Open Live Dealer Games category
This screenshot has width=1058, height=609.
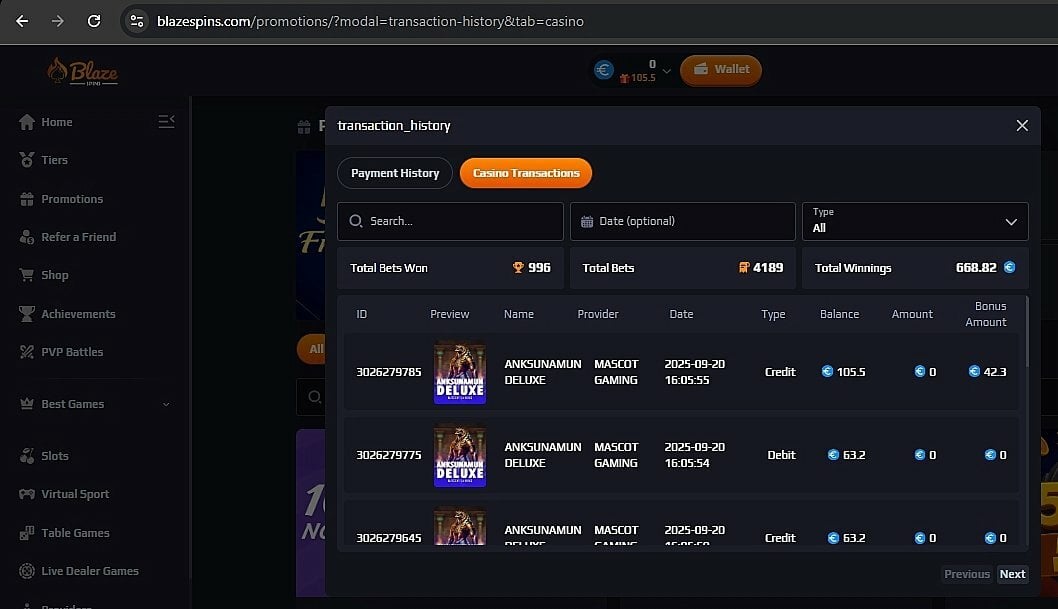click(90, 571)
